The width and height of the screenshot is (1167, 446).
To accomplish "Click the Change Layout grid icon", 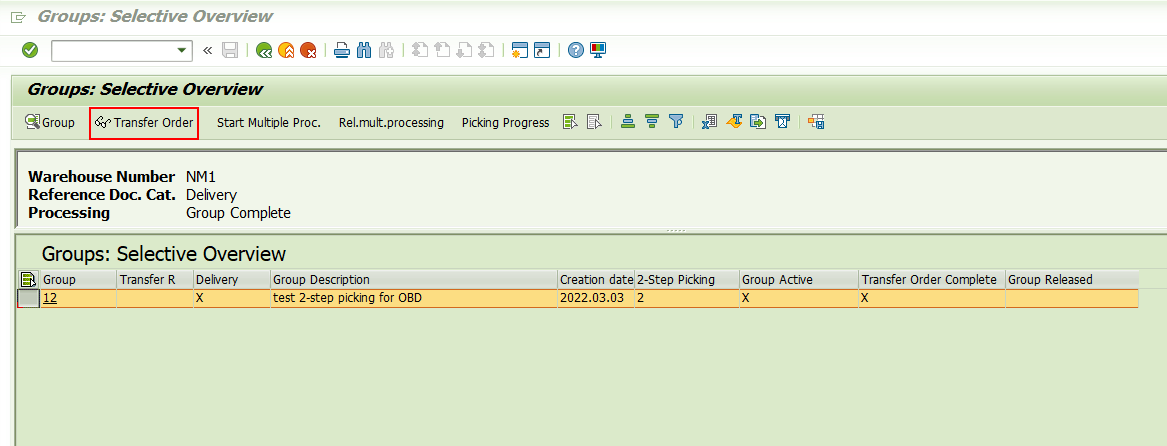I will [816, 123].
